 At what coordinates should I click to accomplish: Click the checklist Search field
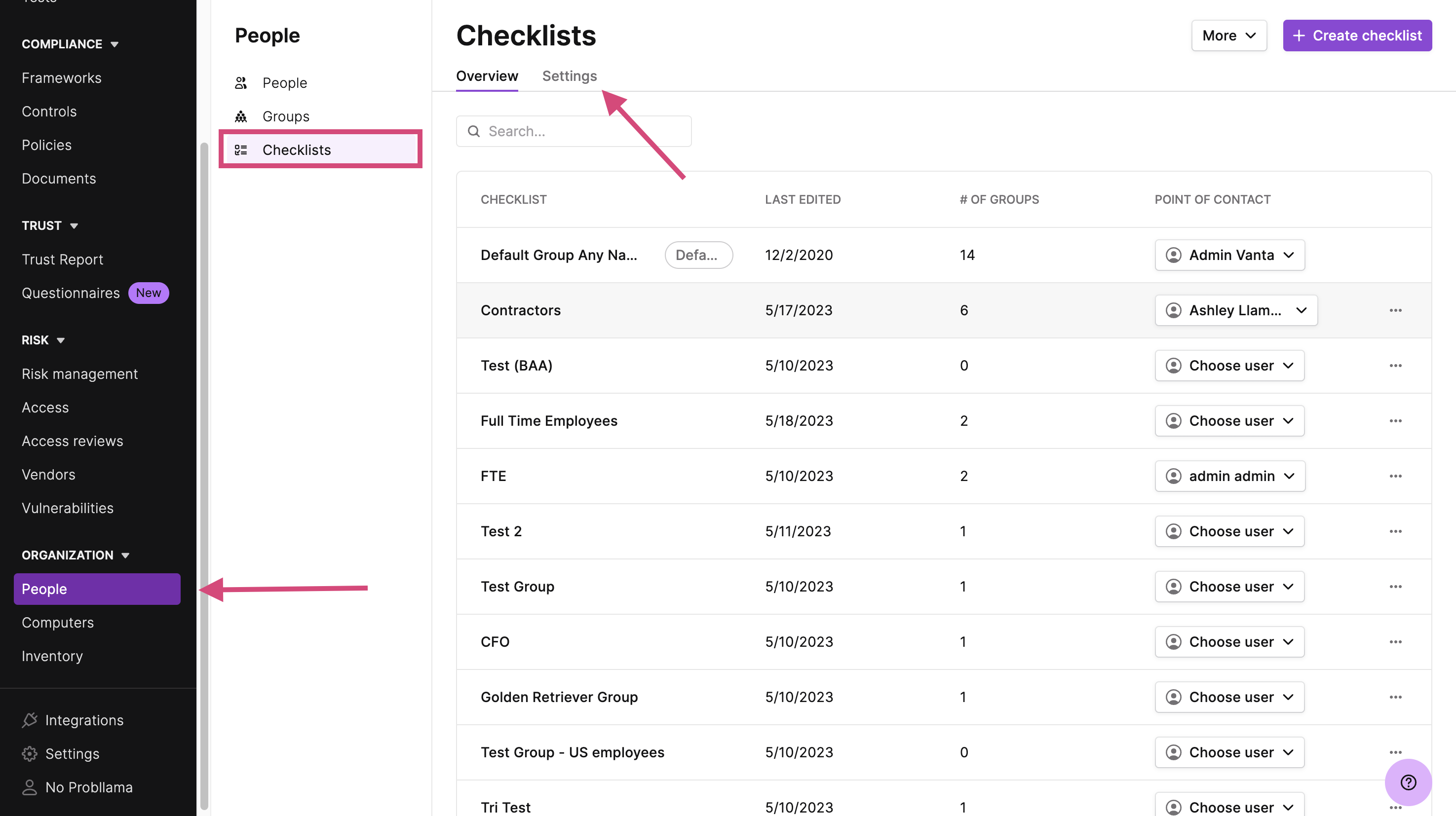(574, 131)
